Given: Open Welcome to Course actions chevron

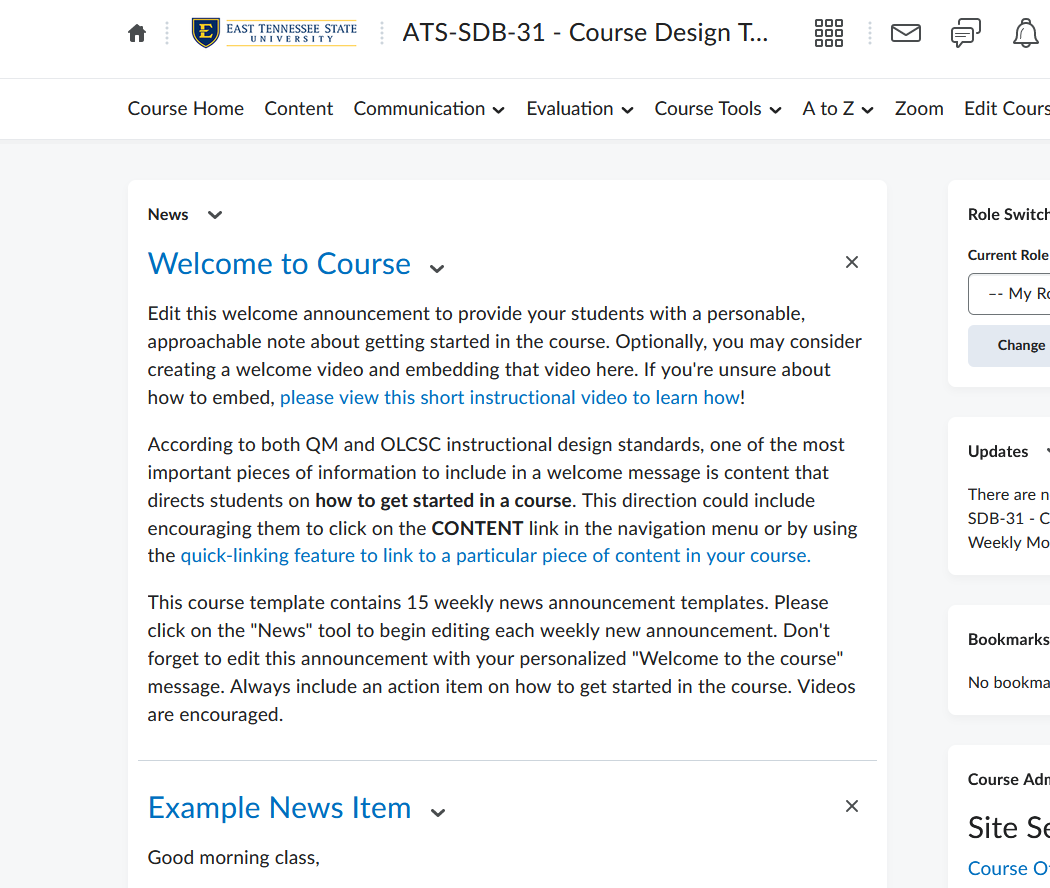Looking at the screenshot, I should coord(437,268).
